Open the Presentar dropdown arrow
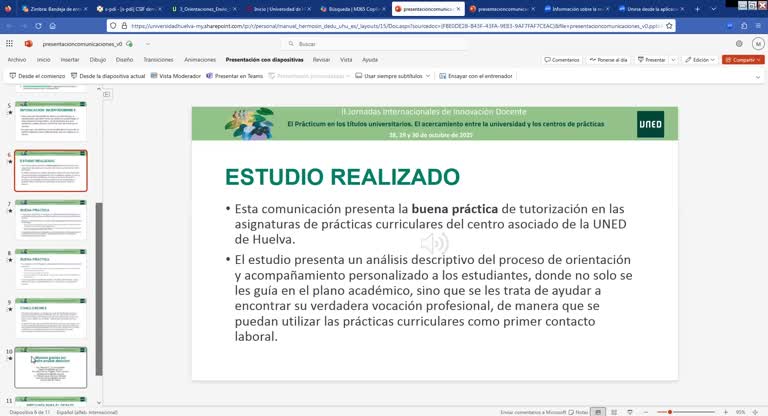This screenshot has width=768, height=416. click(x=673, y=60)
